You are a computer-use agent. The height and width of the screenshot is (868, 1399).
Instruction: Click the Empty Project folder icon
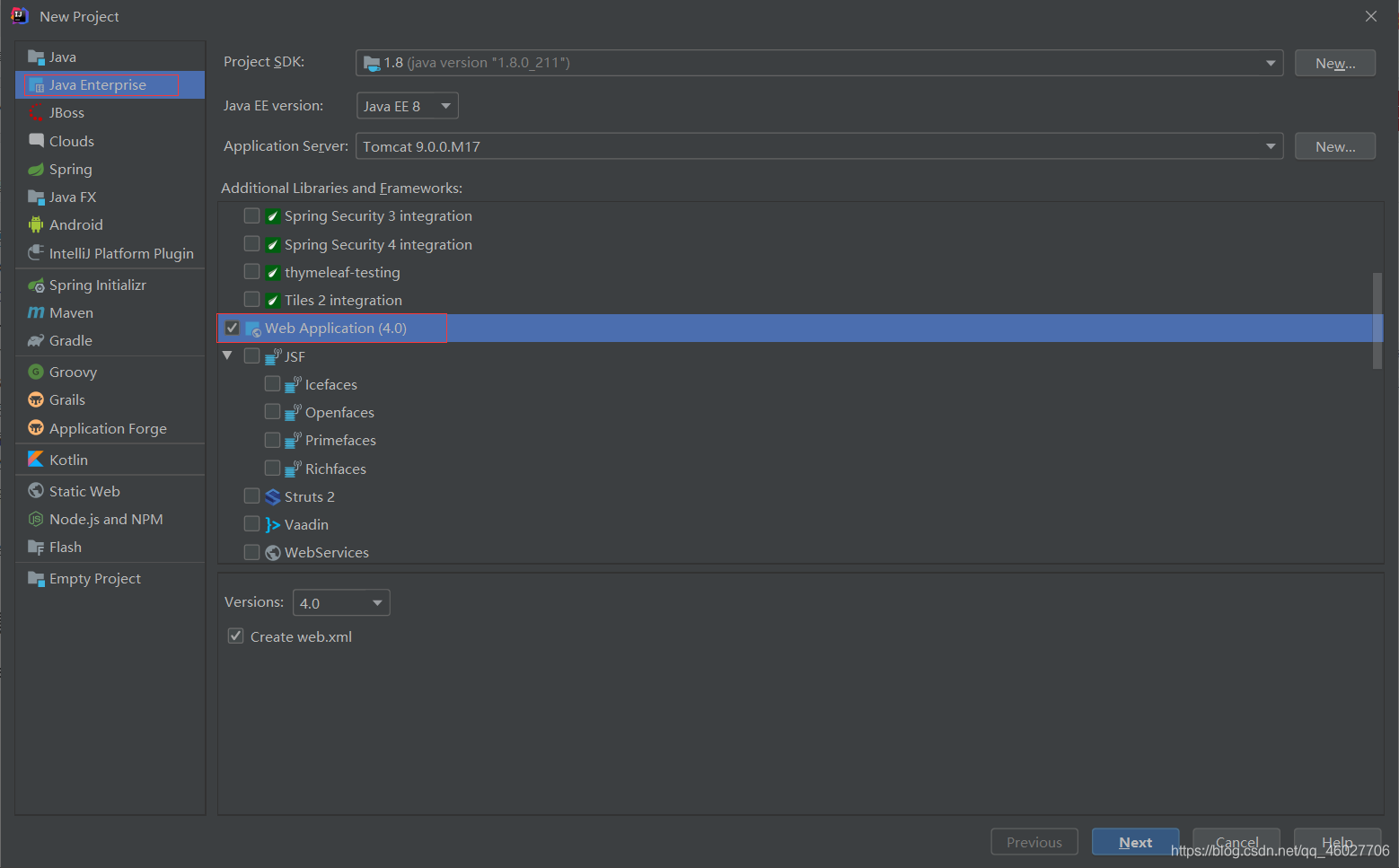click(x=36, y=579)
